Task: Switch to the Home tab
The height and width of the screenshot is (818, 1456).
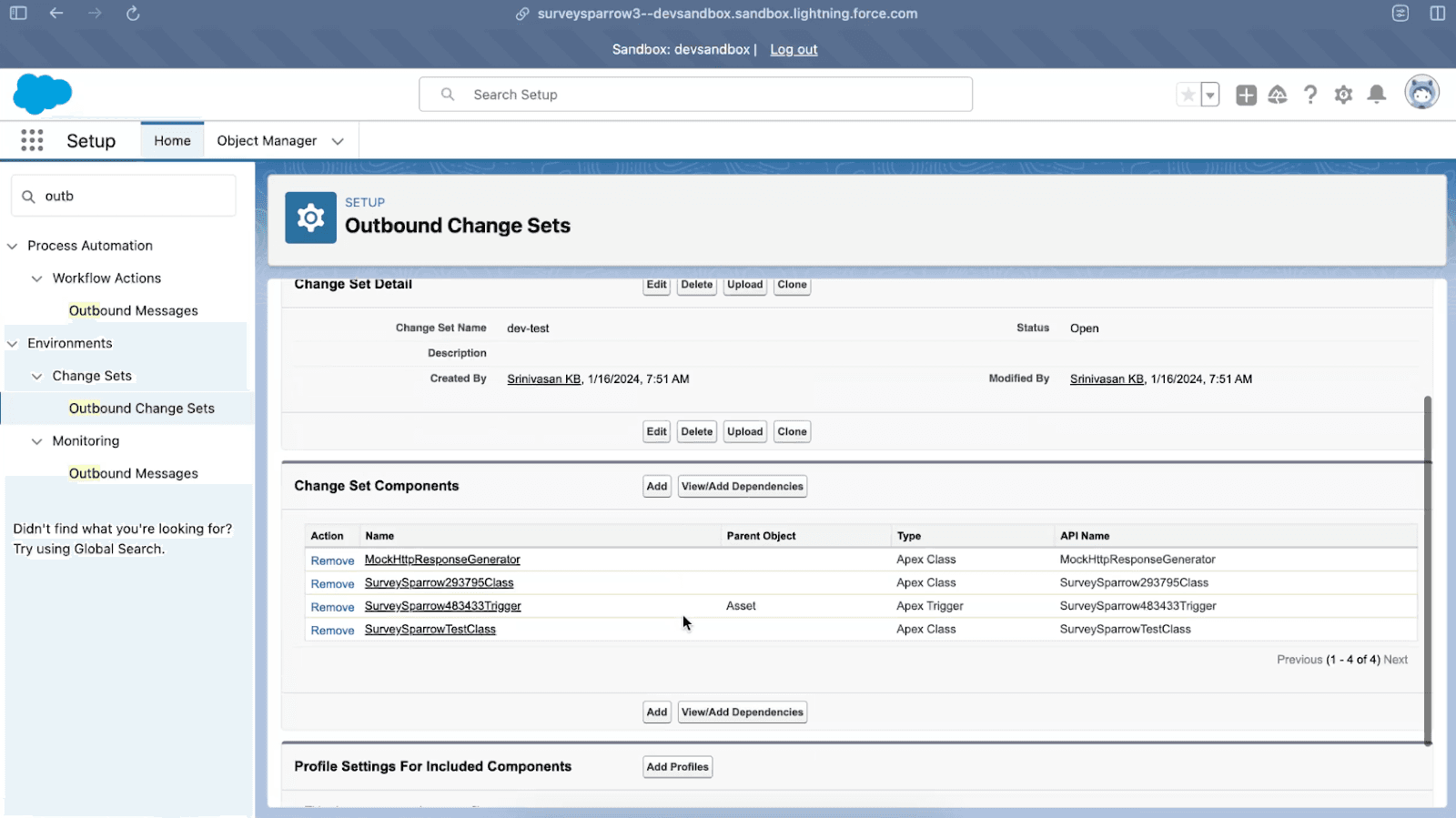Action: click(172, 141)
